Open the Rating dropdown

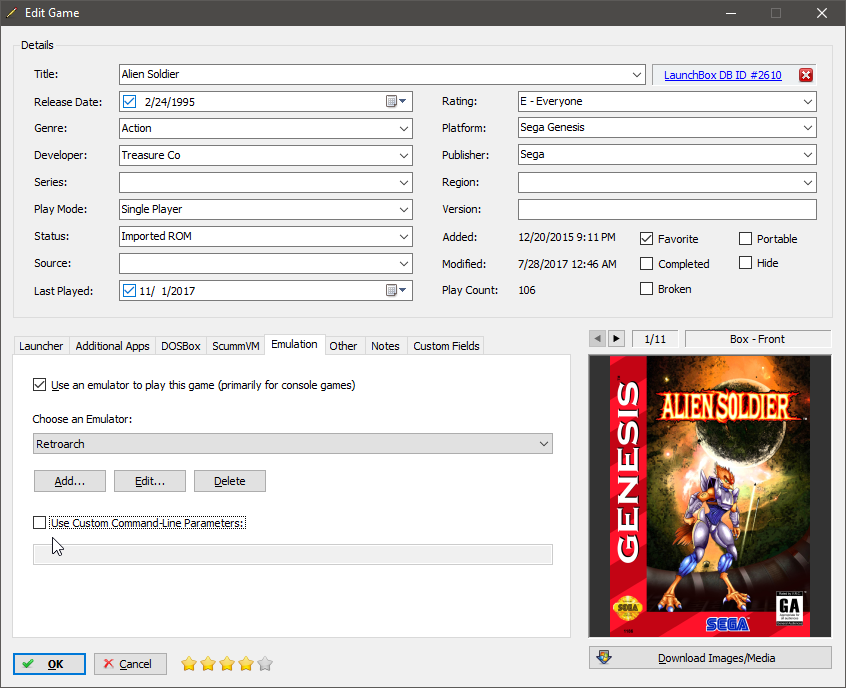(x=808, y=101)
